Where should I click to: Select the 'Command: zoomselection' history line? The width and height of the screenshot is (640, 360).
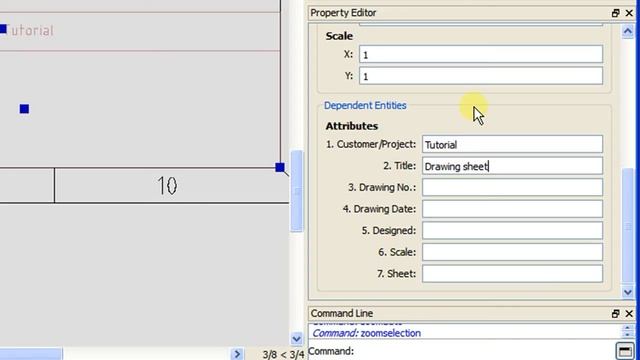[366, 333]
